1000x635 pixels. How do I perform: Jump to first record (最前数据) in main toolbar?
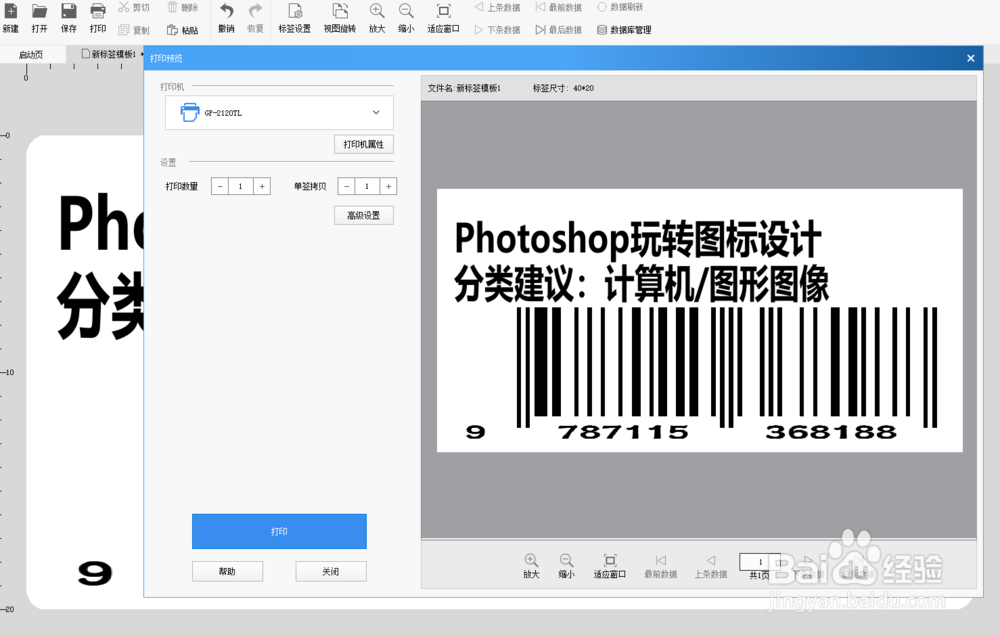(x=558, y=8)
